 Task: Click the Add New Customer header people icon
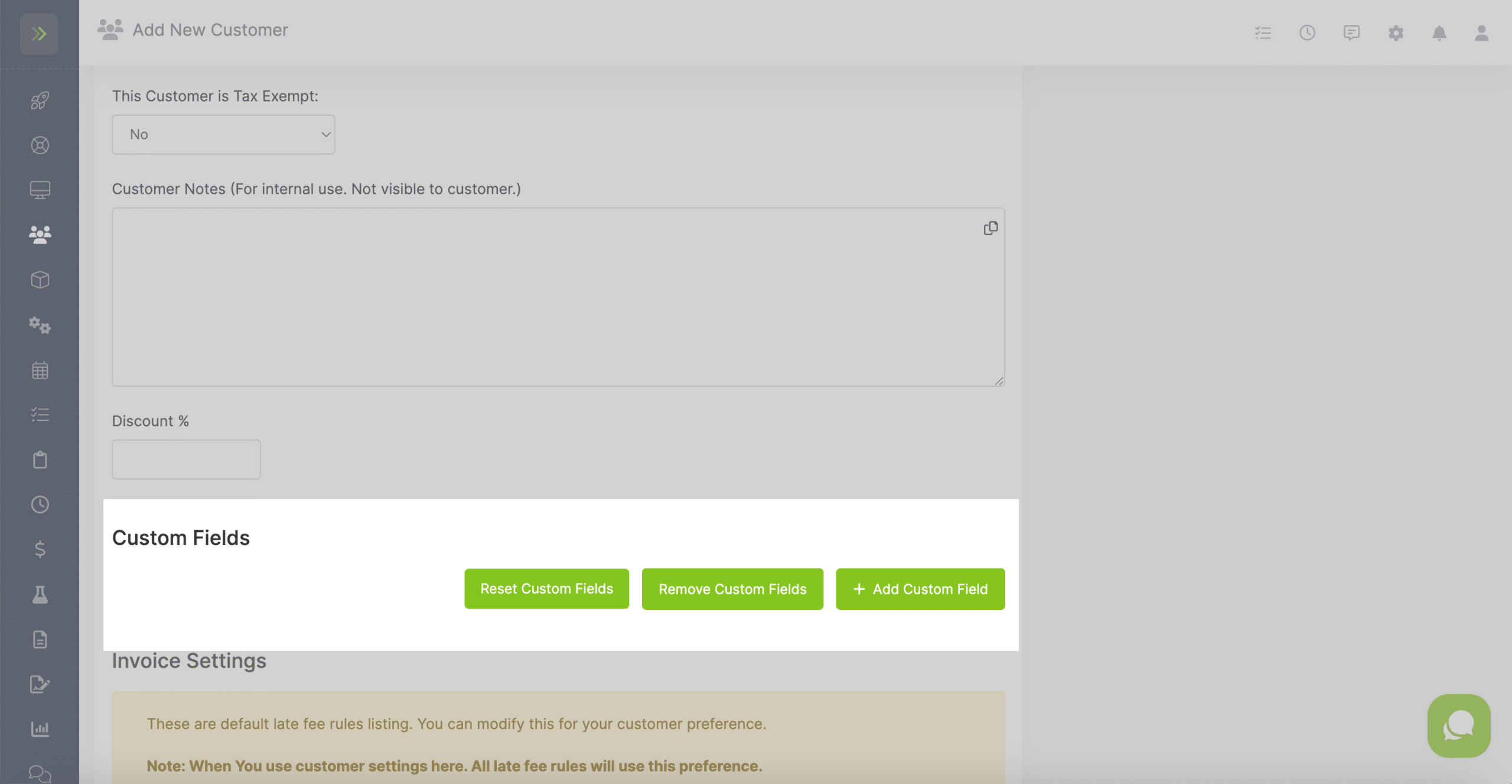110,30
